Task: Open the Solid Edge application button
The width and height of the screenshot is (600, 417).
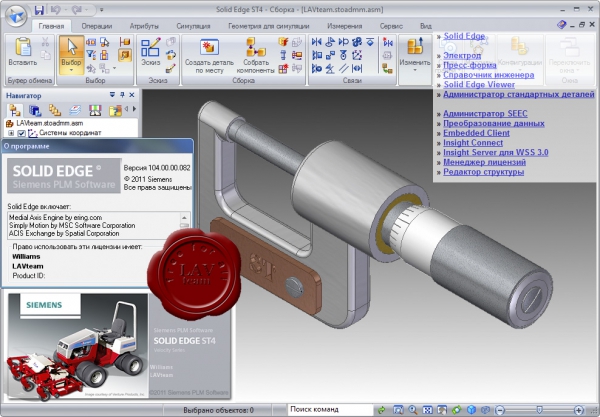Action: click(16, 16)
